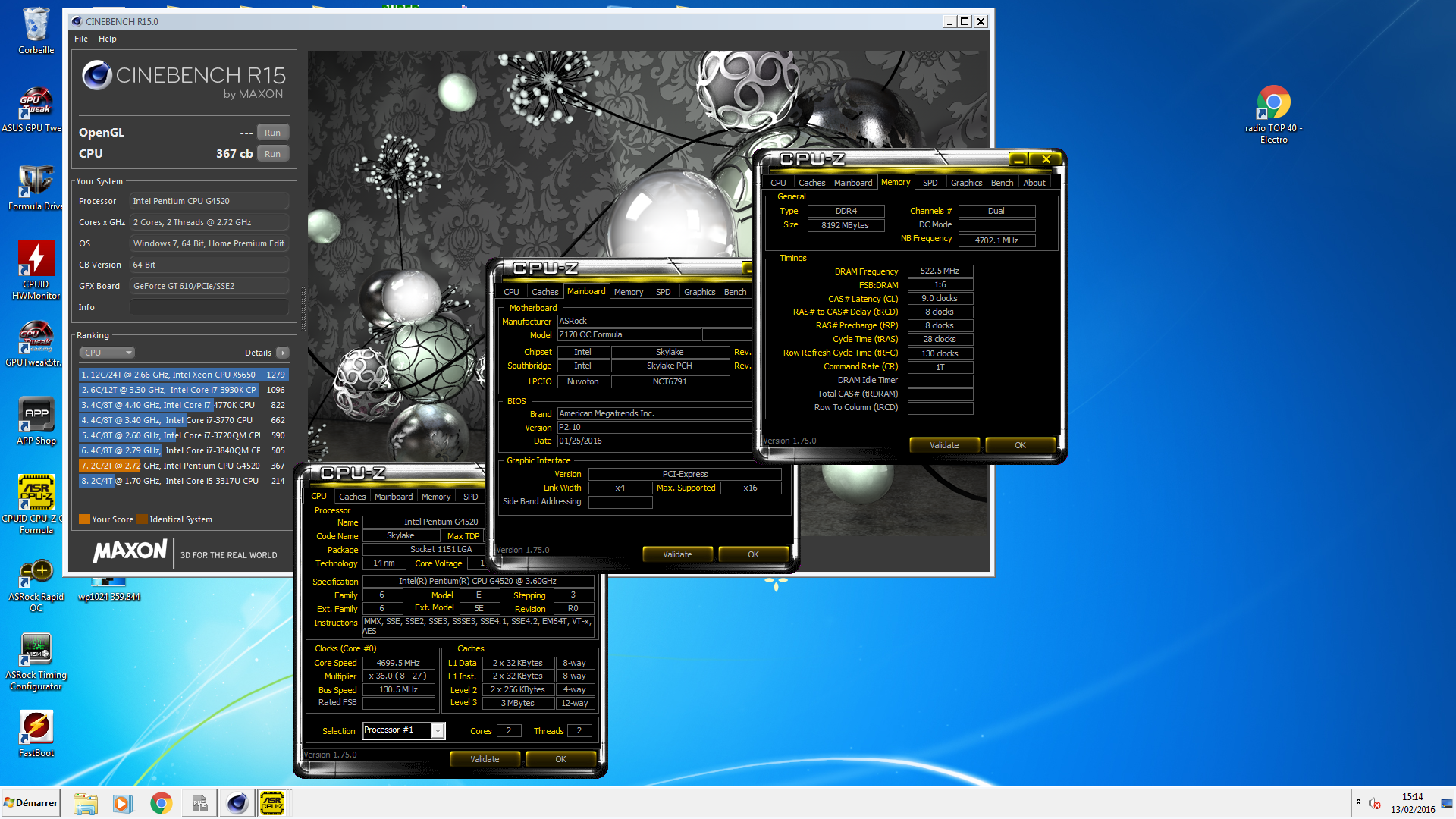The width and height of the screenshot is (1456, 819).
Task: Switch to SPD tab in bottom CPU-Z window
Action: 470,497
